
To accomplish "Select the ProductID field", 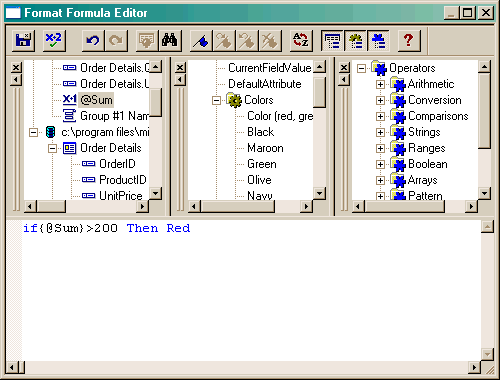I will (x=123, y=180).
